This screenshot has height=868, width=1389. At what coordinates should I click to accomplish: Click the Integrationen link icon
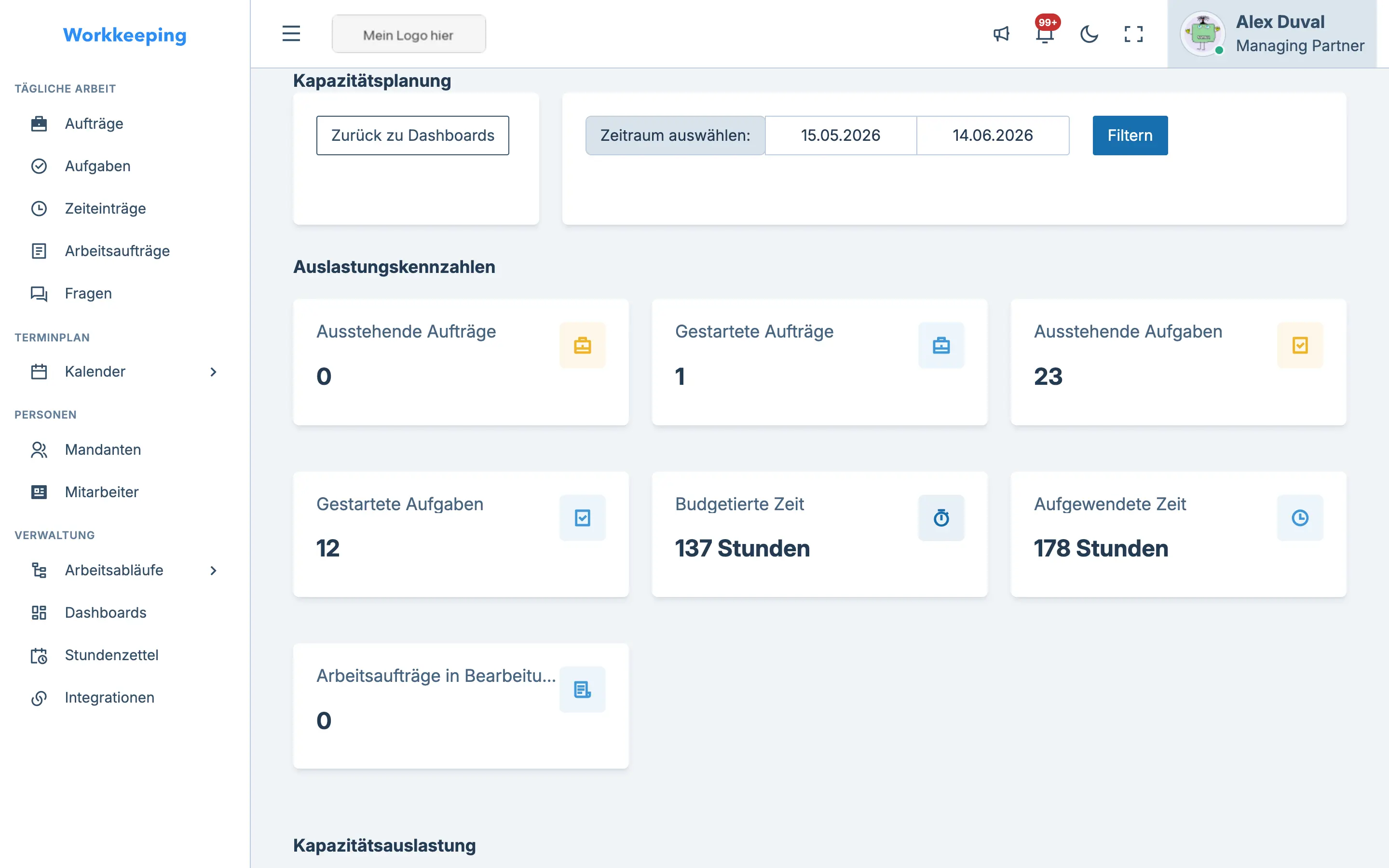(39, 698)
